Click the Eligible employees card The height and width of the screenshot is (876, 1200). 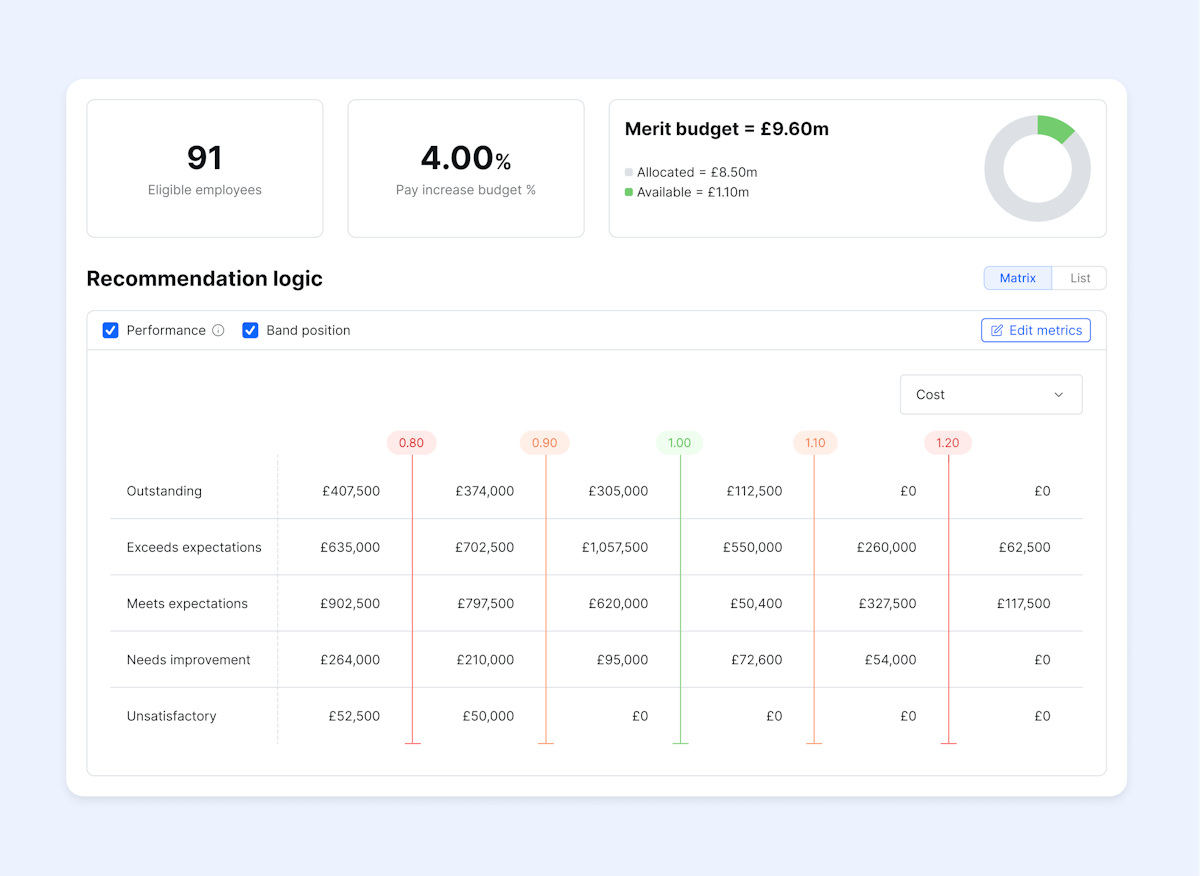point(204,168)
